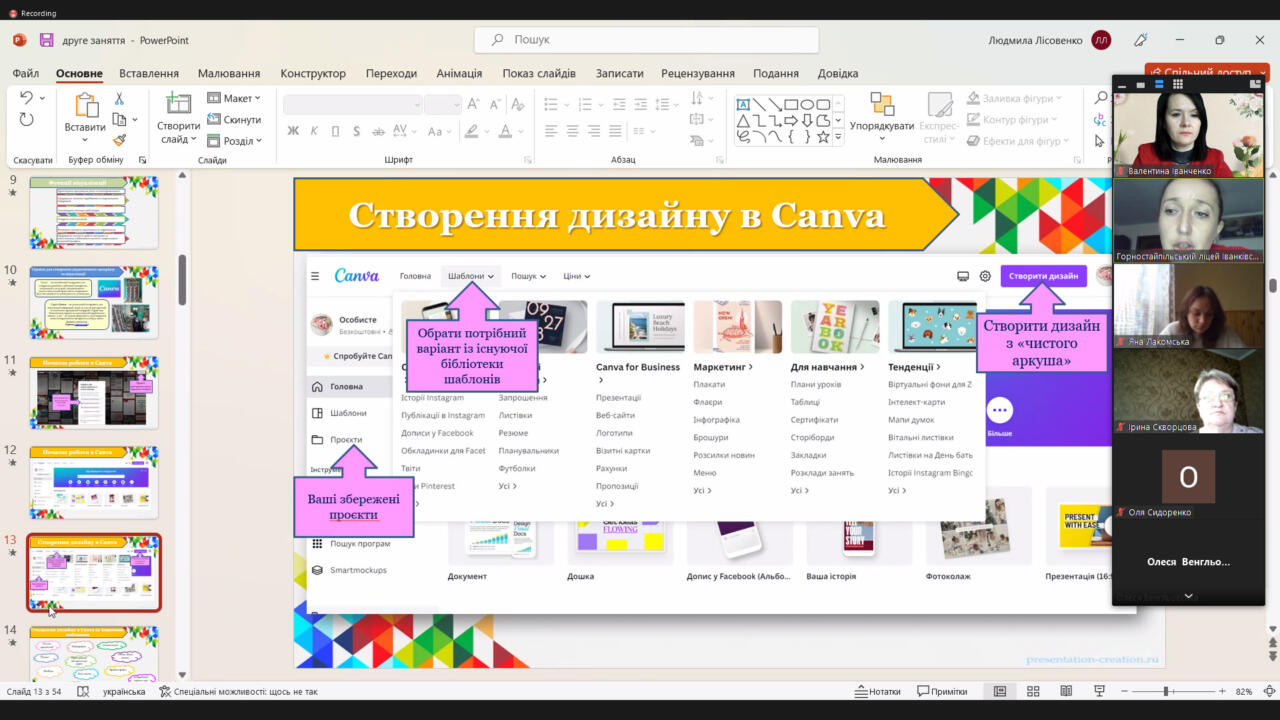Toggle Strikethrough formatting
Viewport: 1280px width, 720px height.
(377, 131)
